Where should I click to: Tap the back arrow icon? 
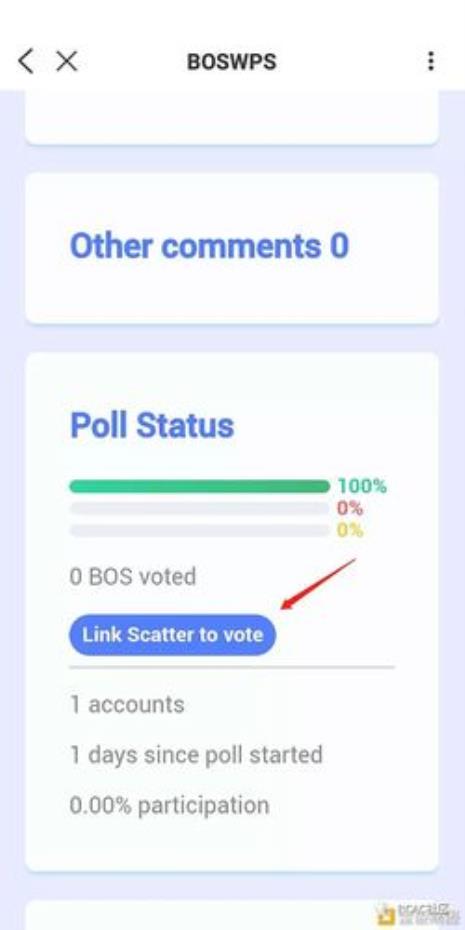click(x=26, y=61)
